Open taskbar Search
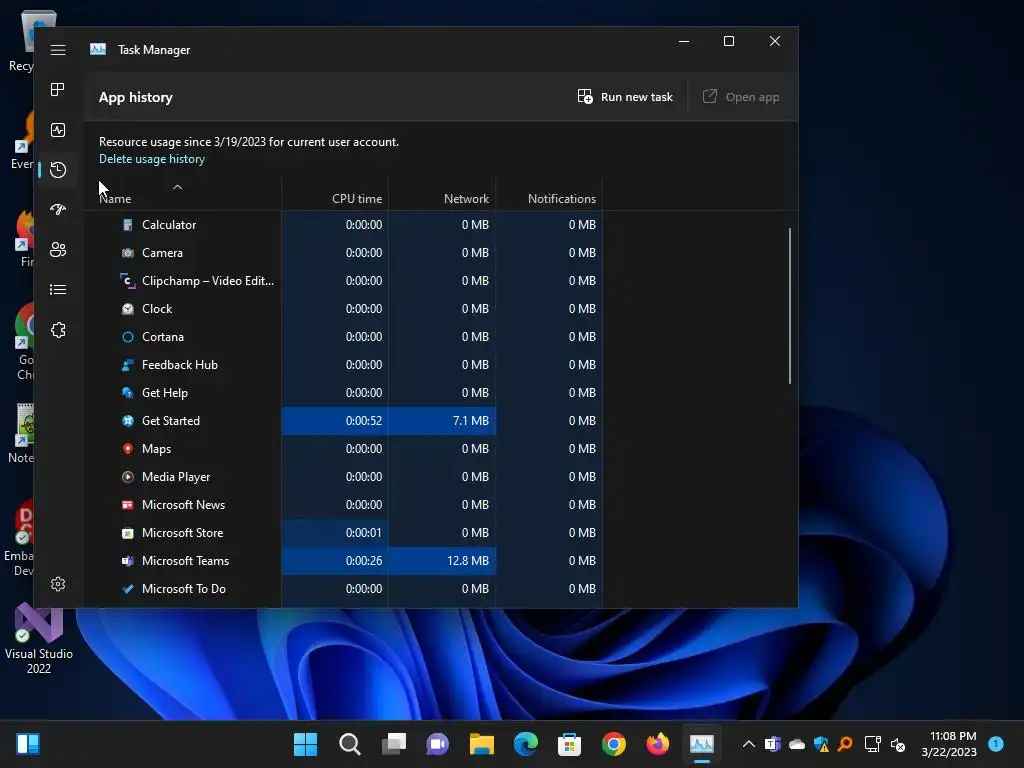Screen dimensions: 1024x768 349,744
